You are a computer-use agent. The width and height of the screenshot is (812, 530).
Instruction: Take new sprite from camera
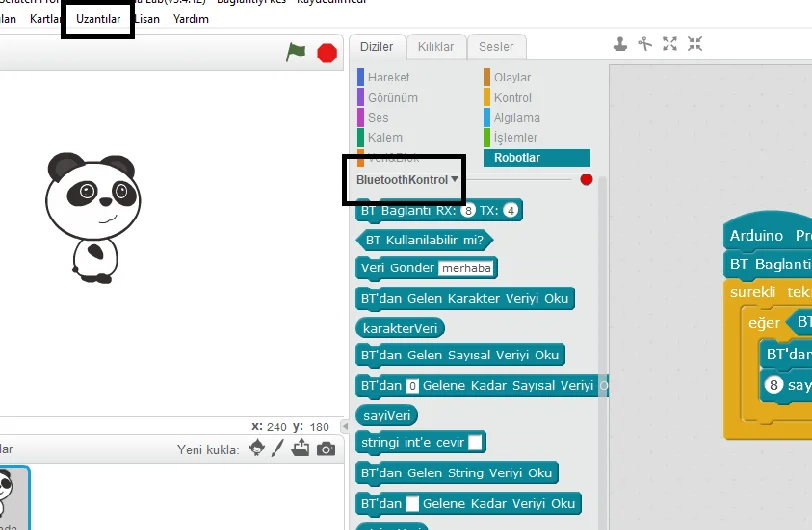(326, 449)
